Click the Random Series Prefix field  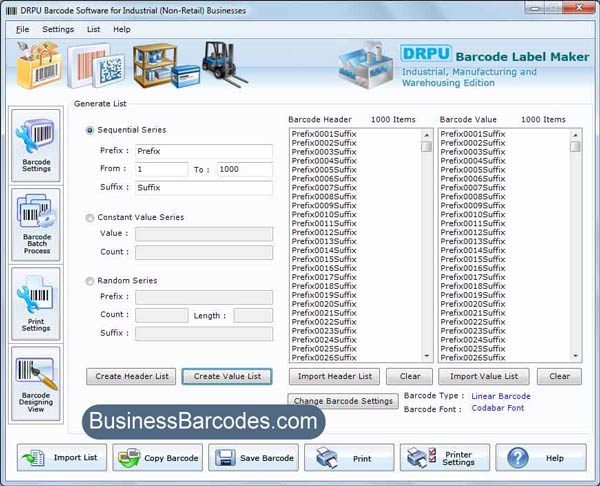204,297
